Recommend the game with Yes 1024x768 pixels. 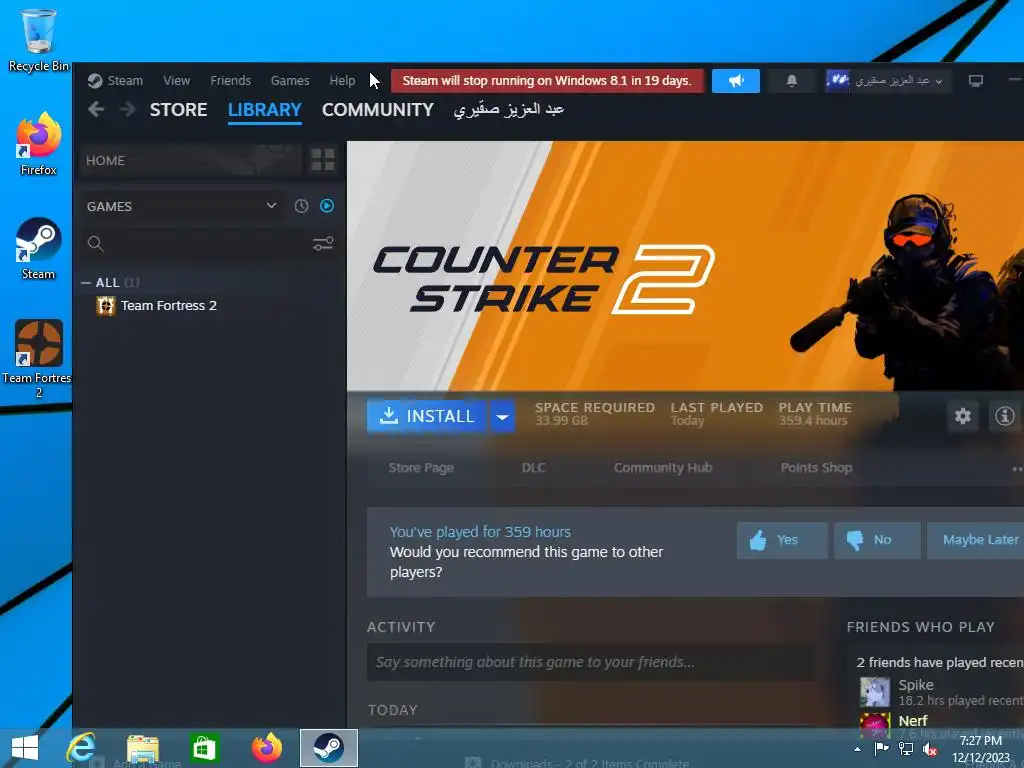tap(782, 540)
